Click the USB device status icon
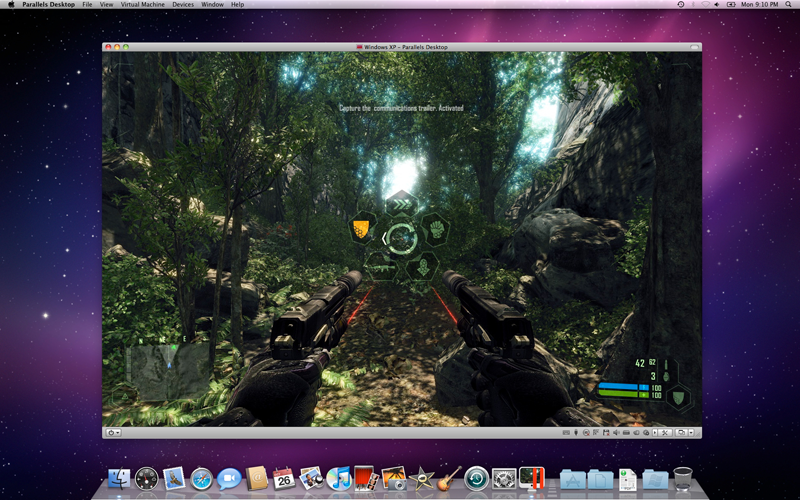Screen dimensions: 800x500 tap(636, 433)
